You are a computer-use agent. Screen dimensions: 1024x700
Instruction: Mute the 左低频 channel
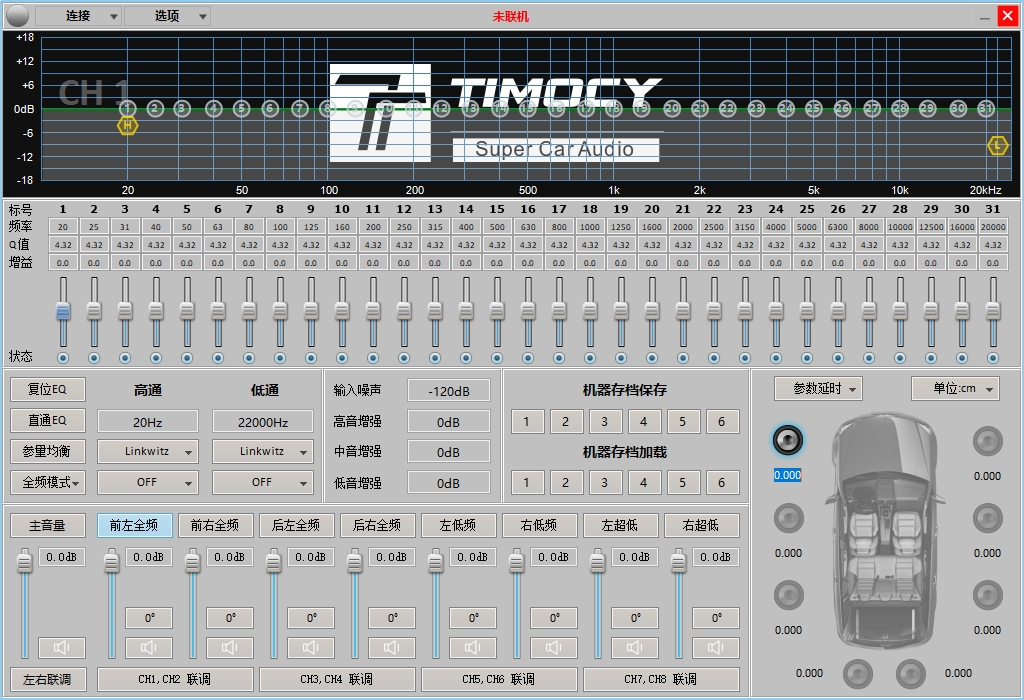coord(473,647)
